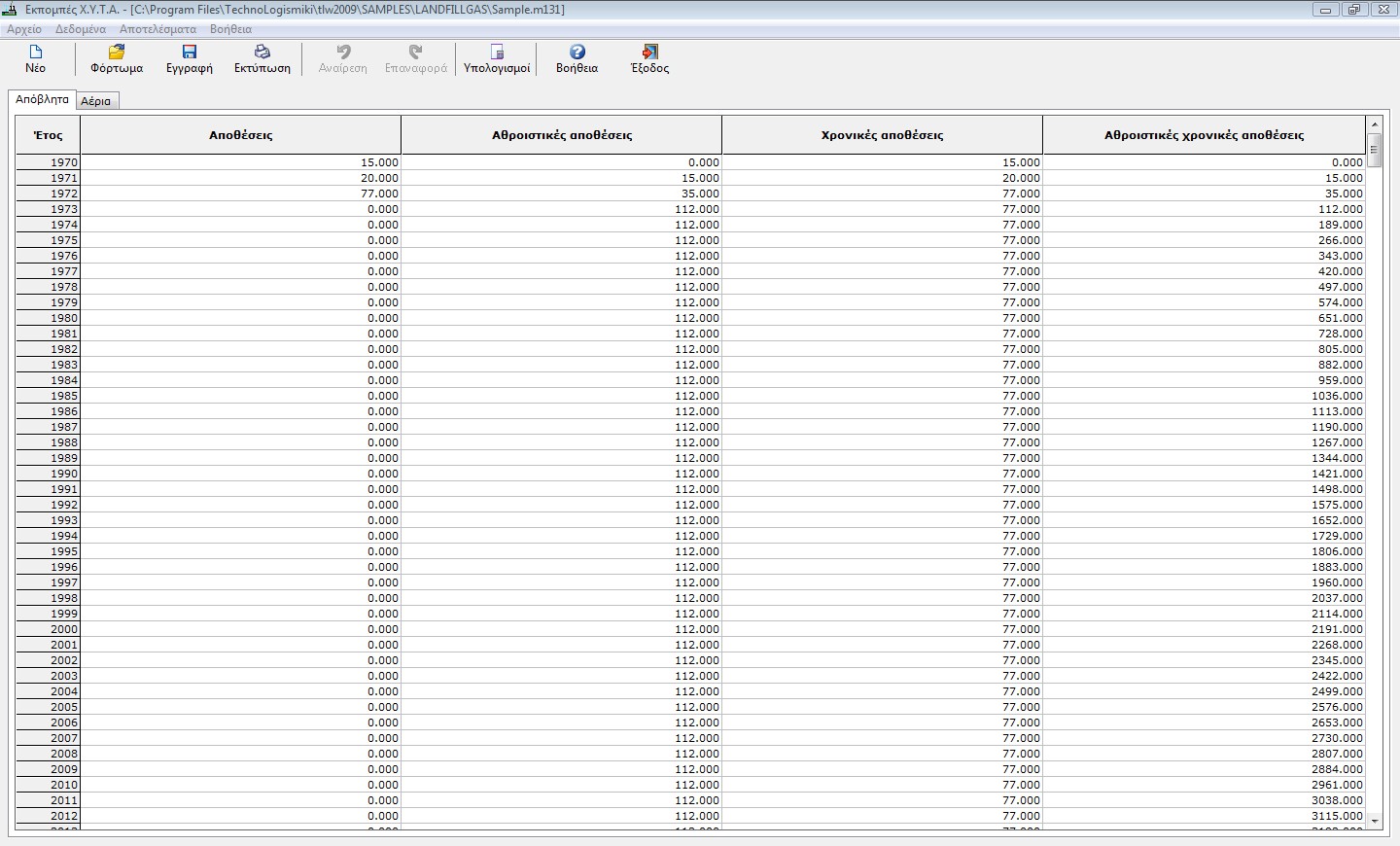The height and width of the screenshot is (846, 1400).
Task: Open the Βοήθεια menu in the menu bar
Action: click(230, 29)
